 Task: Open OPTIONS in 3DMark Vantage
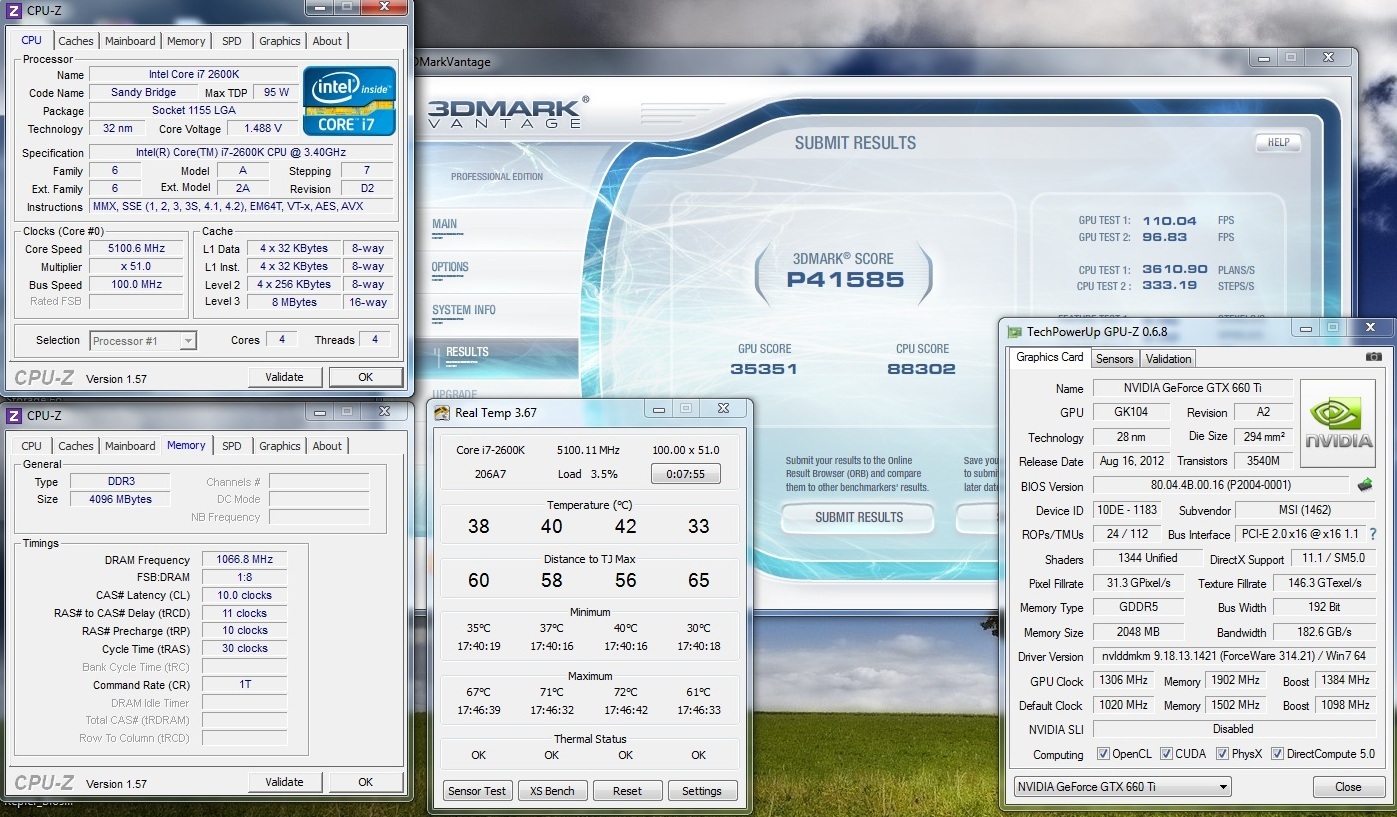click(450, 267)
